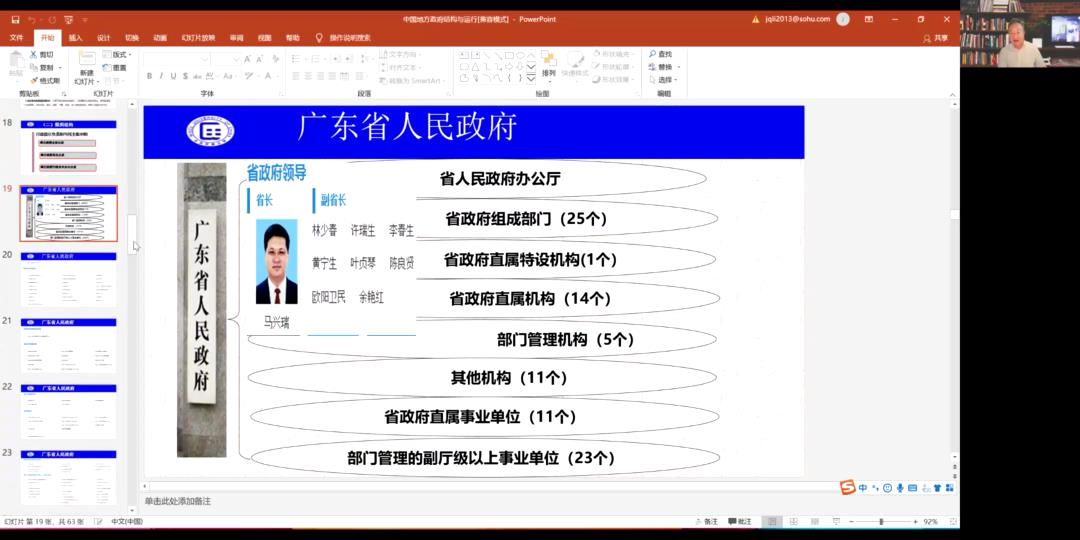Click the Sogou microphone voice input icon
Image resolution: width=1080 pixels, height=540 pixels.
tap(900, 488)
